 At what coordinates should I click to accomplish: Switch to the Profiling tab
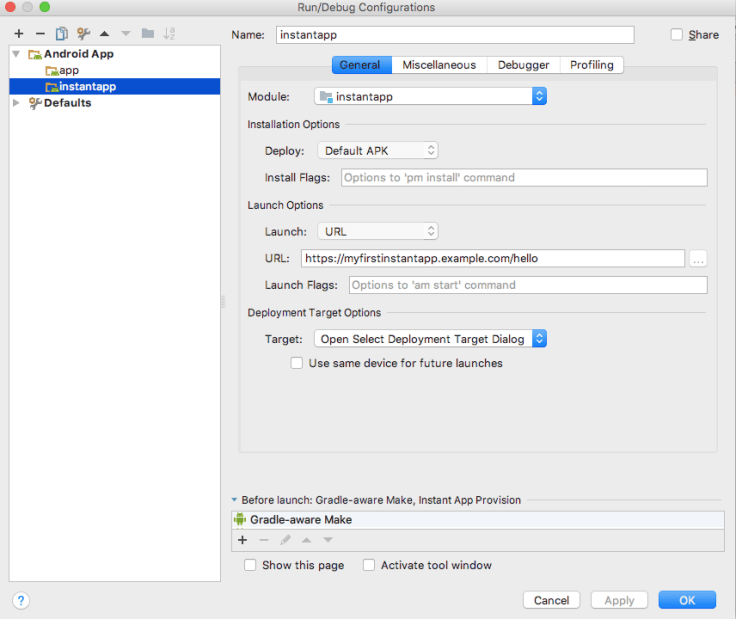click(591, 65)
